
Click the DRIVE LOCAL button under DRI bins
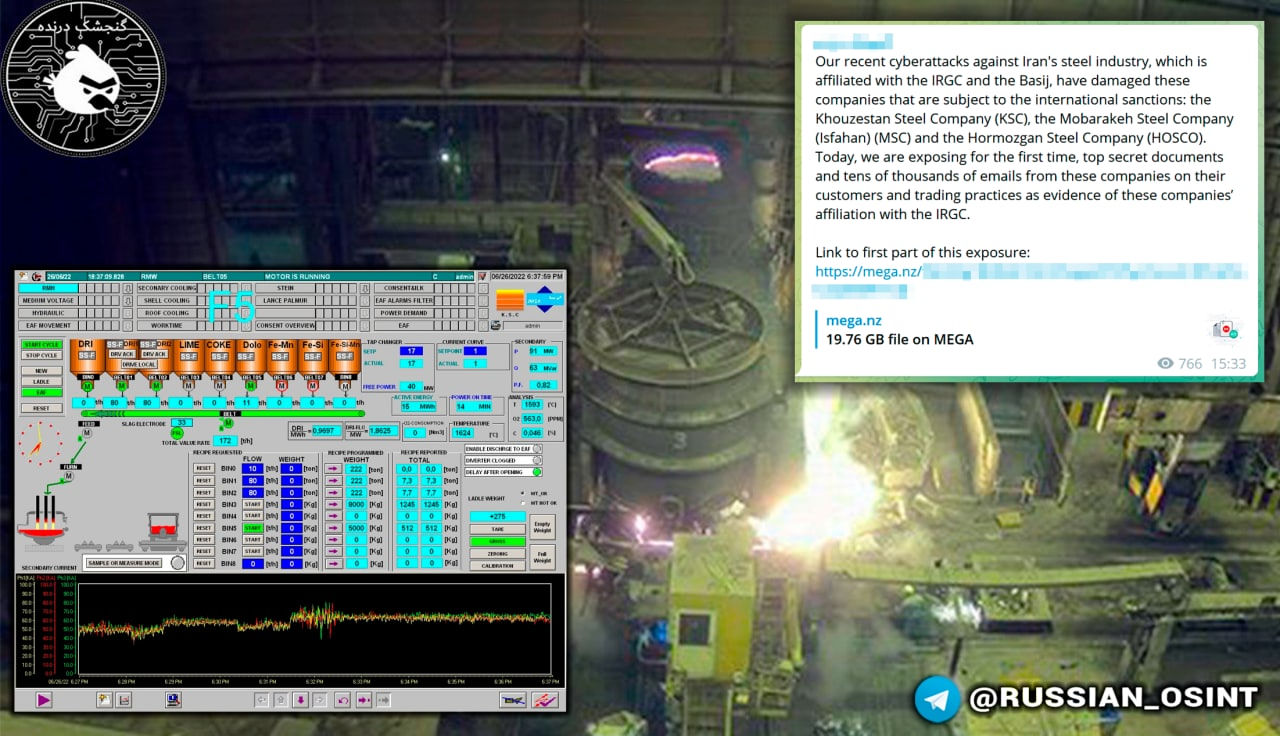point(140,364)
